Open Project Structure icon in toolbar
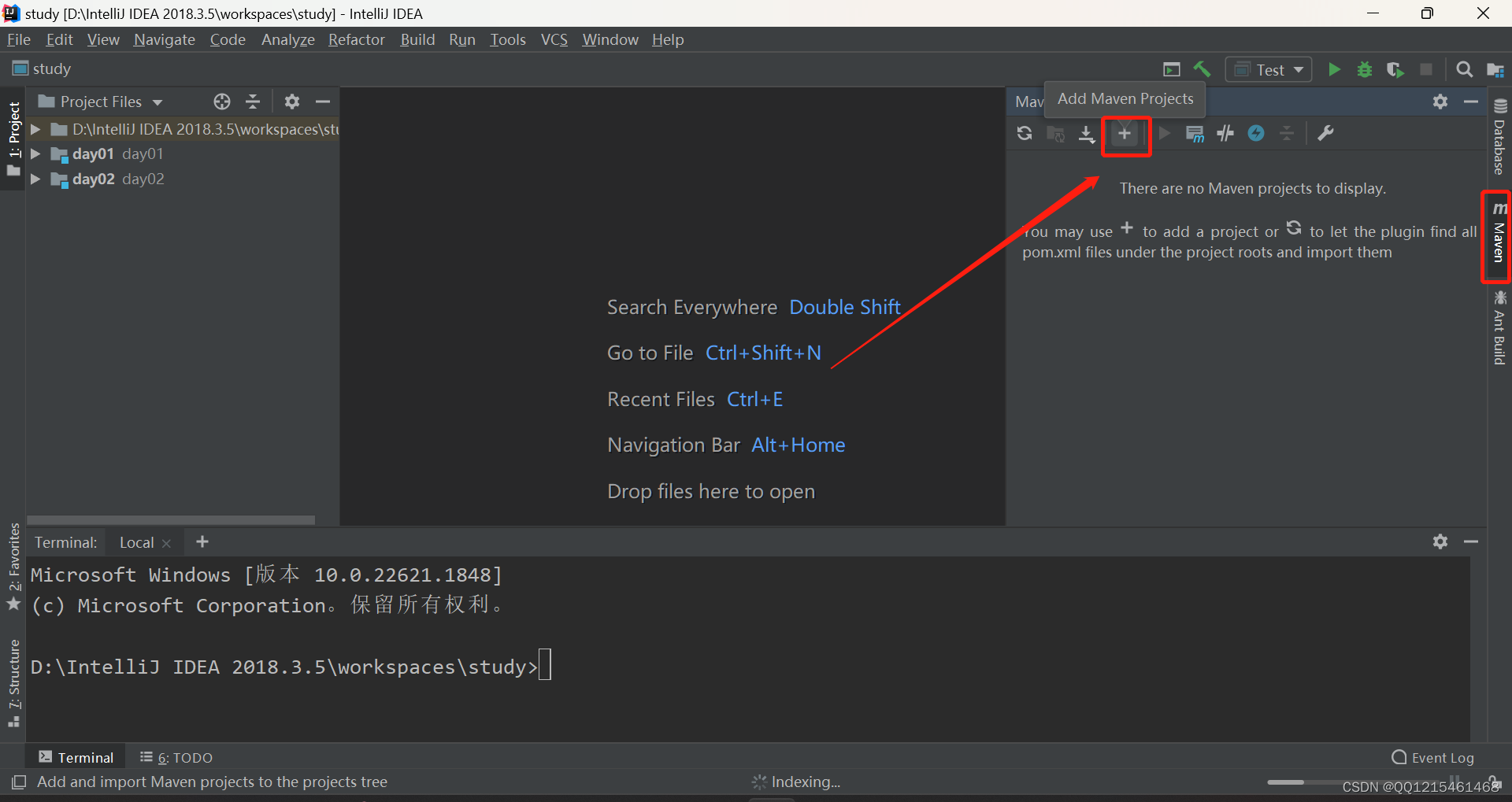 (1495, 70)
